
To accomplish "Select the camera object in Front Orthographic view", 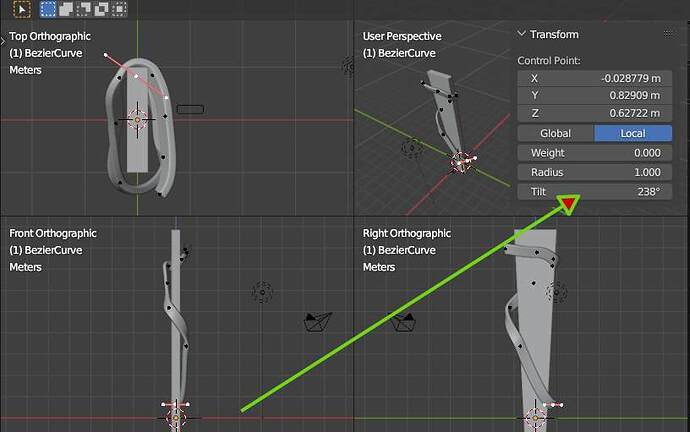I will click(318, 322).
